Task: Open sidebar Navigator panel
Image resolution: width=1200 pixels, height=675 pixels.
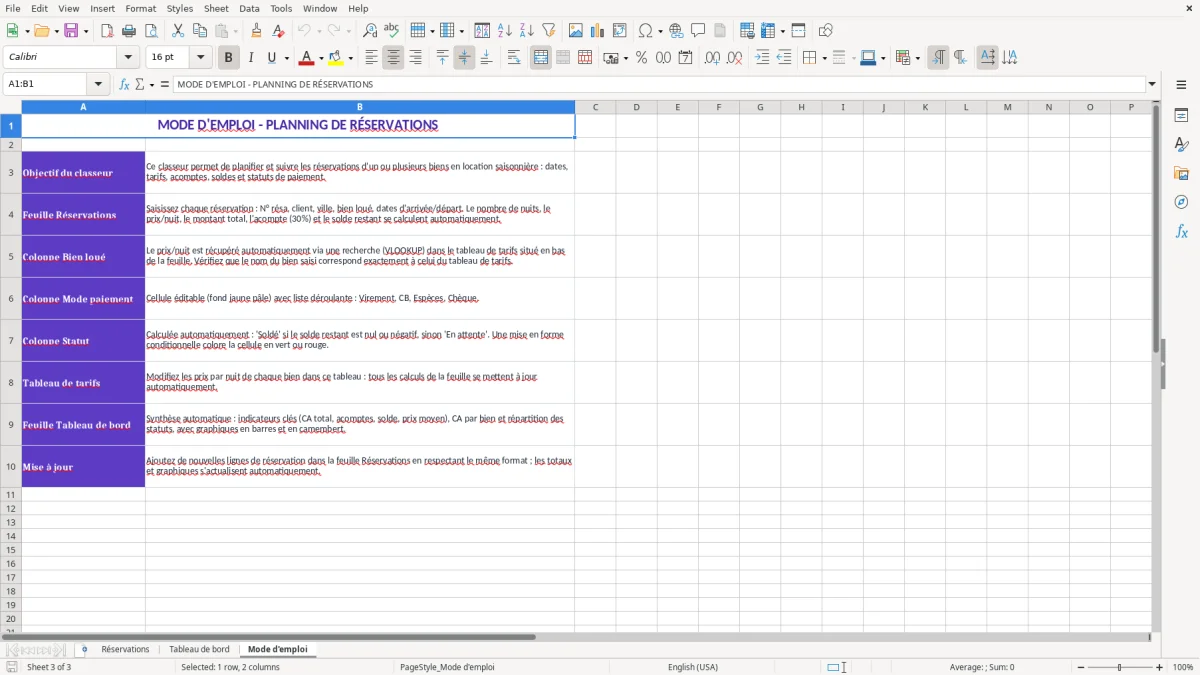Action: tap(1181, 203)
